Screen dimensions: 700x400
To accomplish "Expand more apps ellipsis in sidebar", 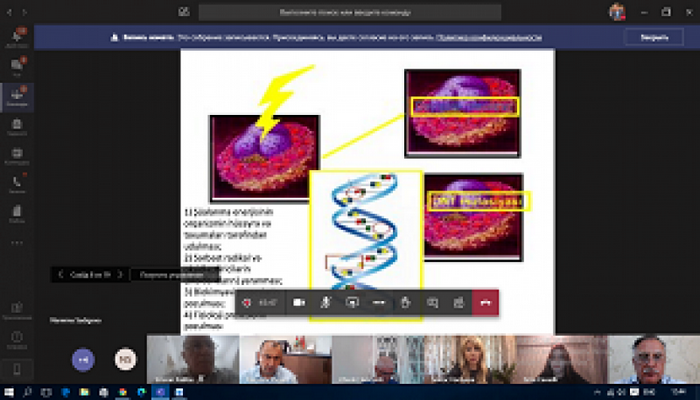I will 16,242.
